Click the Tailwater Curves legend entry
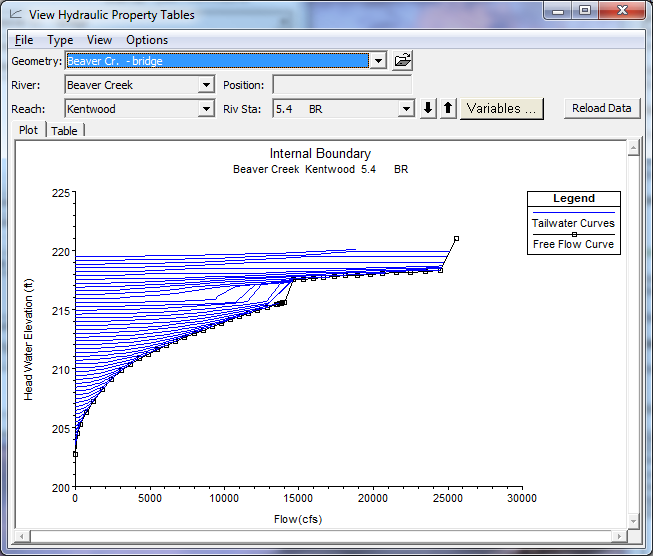Viewport: 653px width, 556px height. click(574, 223)
